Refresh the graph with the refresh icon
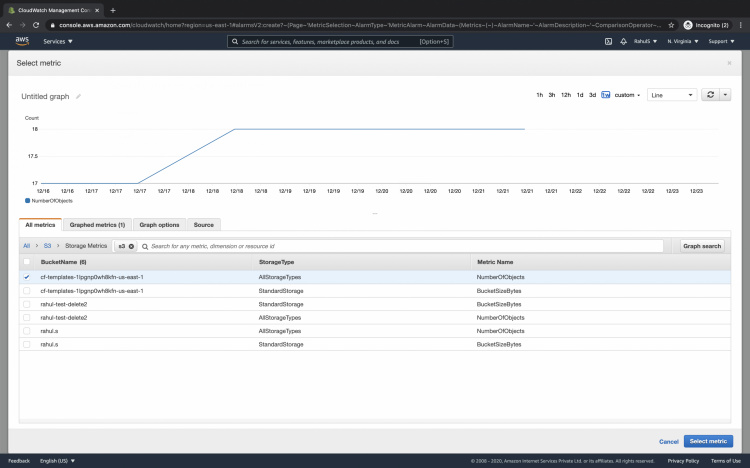Screen dimensions: 750x468 pos(710,95)
